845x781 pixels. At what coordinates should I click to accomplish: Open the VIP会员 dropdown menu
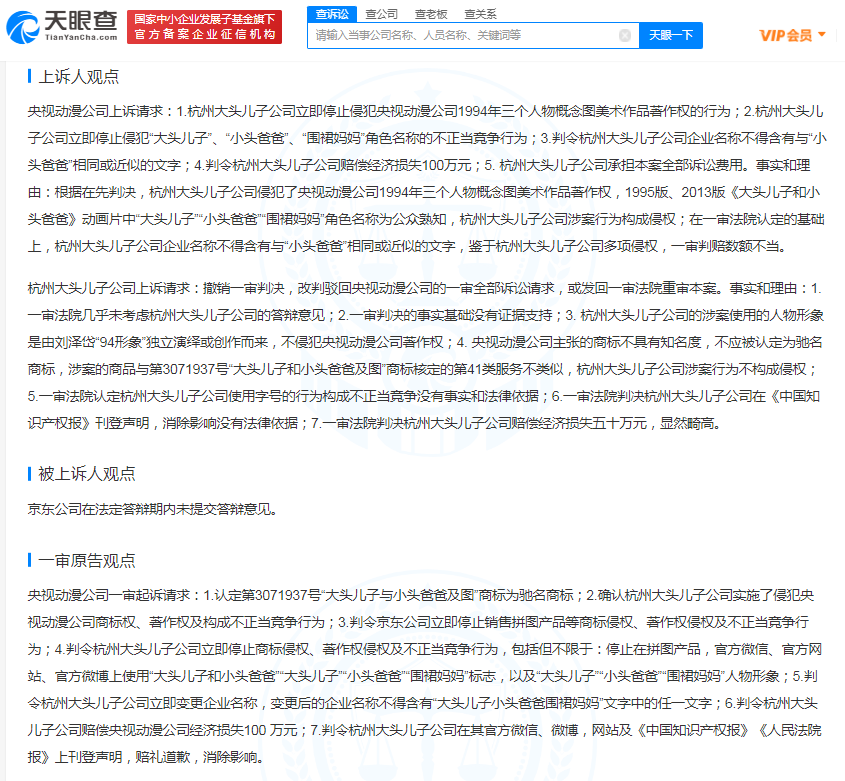click(792, 36)
